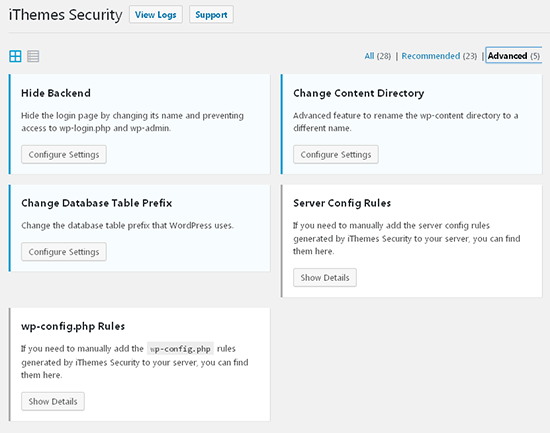Click the Change Content Directory heading
Image resolution: width=550 pixels, height=433 pixels.
358,93
